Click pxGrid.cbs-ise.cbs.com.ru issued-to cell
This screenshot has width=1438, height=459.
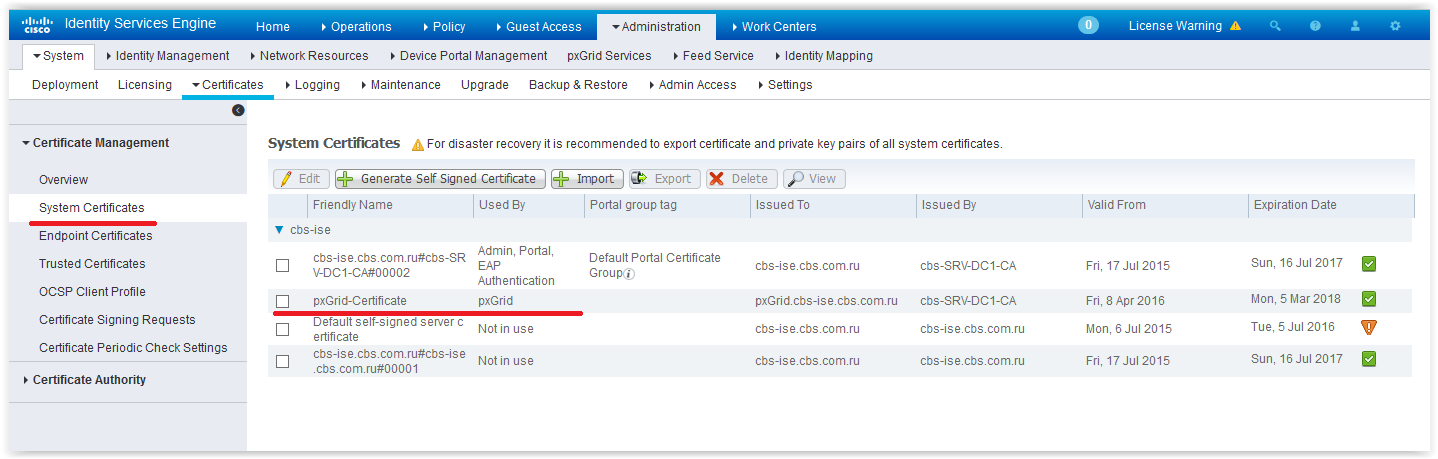tap(826, 301)
